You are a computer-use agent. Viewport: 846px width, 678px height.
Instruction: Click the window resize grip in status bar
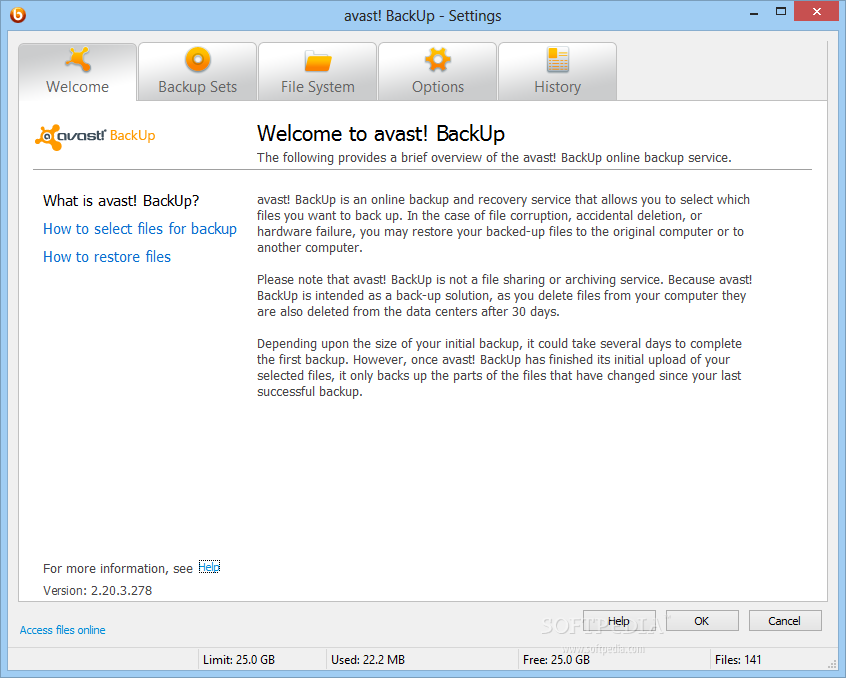(x=831, y=664)
